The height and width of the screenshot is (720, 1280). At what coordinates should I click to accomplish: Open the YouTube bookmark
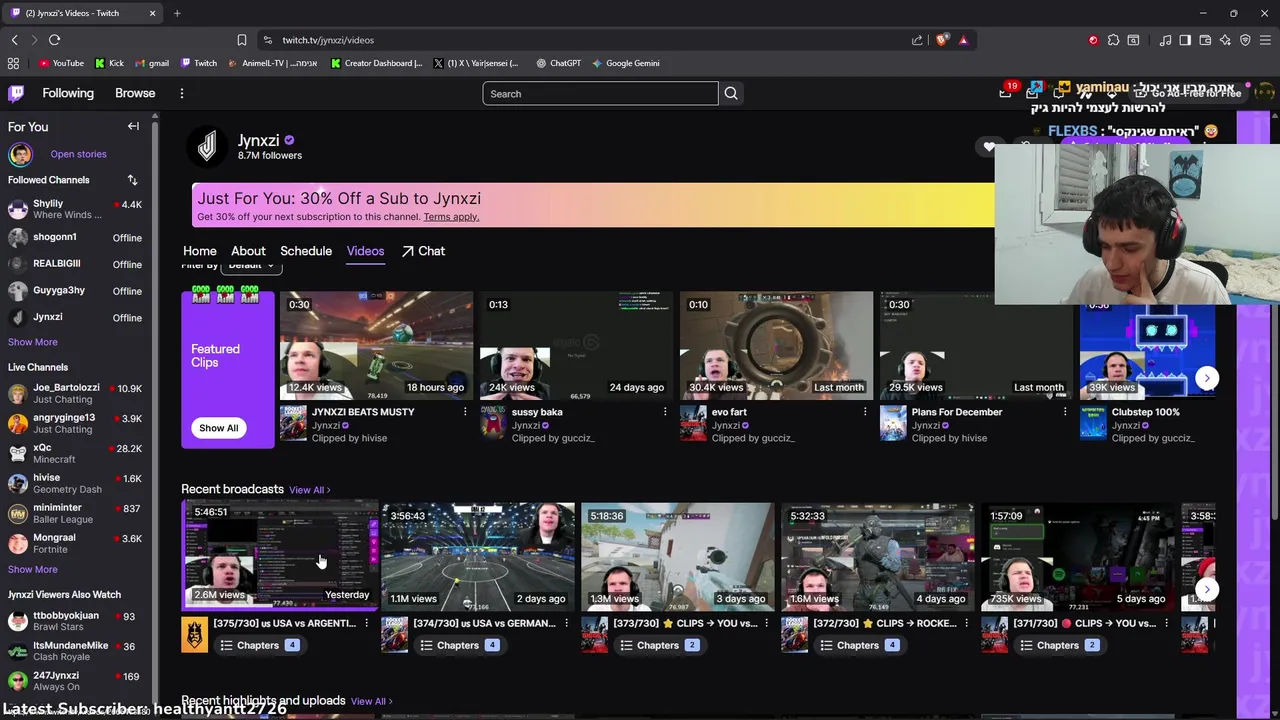61,63
